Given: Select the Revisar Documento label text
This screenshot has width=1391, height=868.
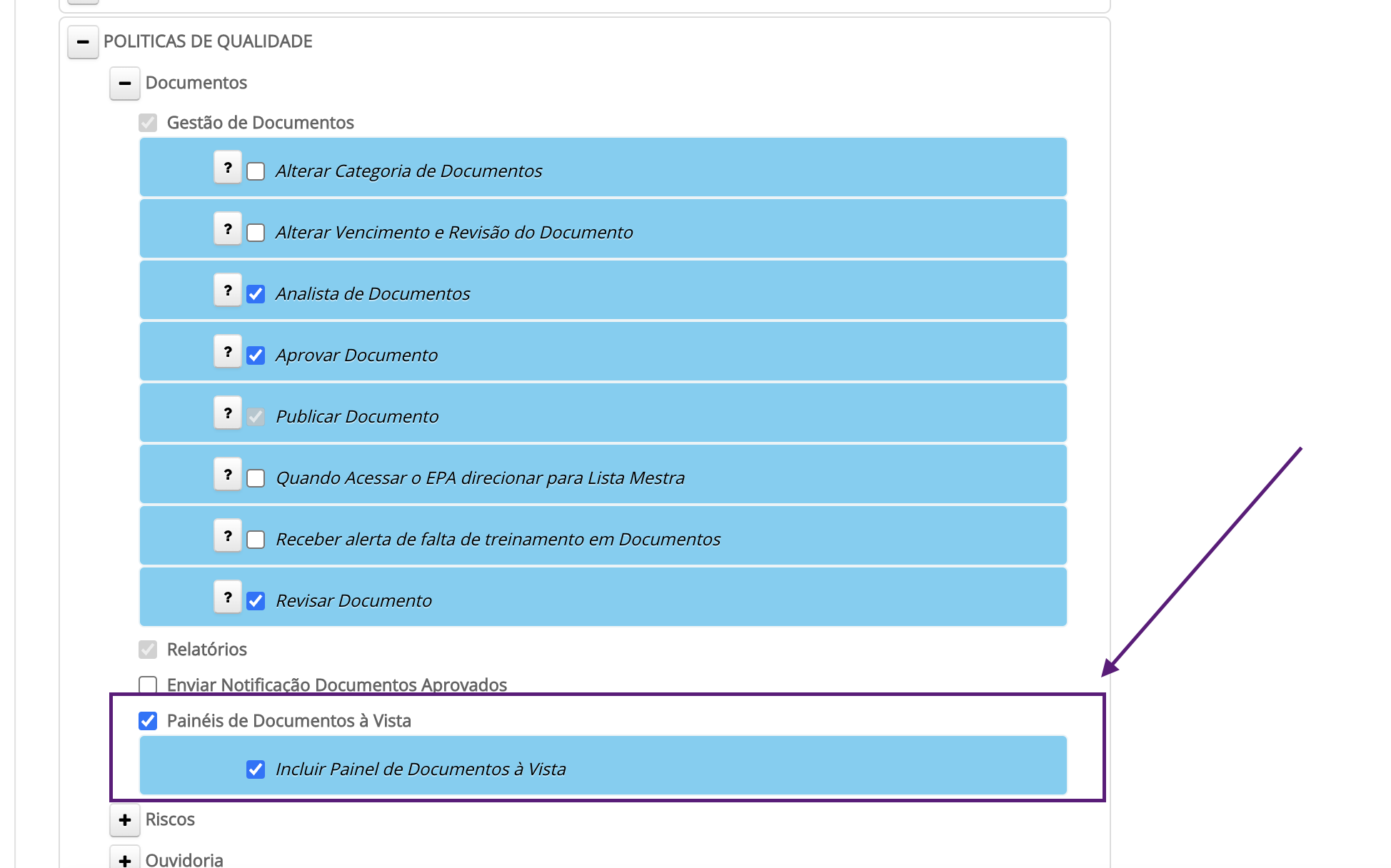Looking at the screenshot, I should click(353, 601).
